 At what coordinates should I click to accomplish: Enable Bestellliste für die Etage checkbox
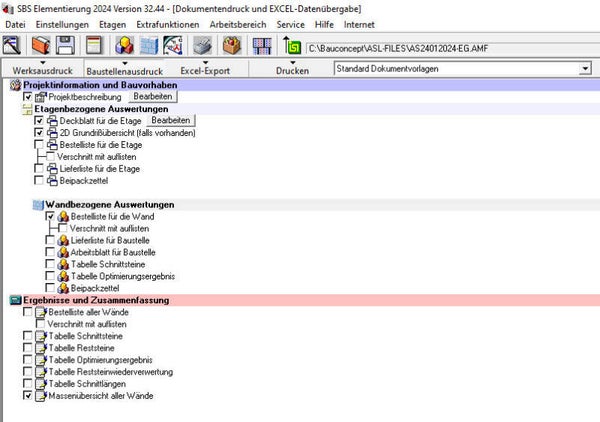tap(39, 145)
